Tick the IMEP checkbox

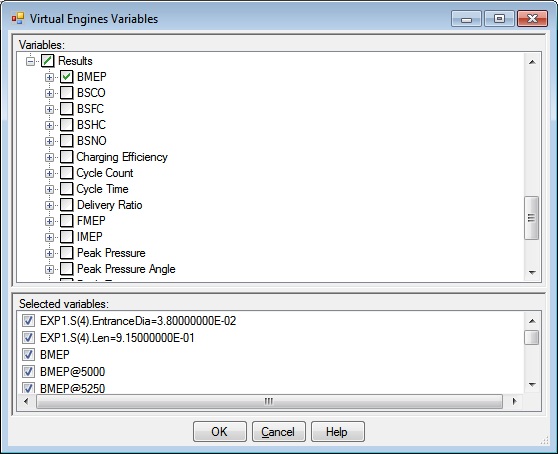coord(67,237)
